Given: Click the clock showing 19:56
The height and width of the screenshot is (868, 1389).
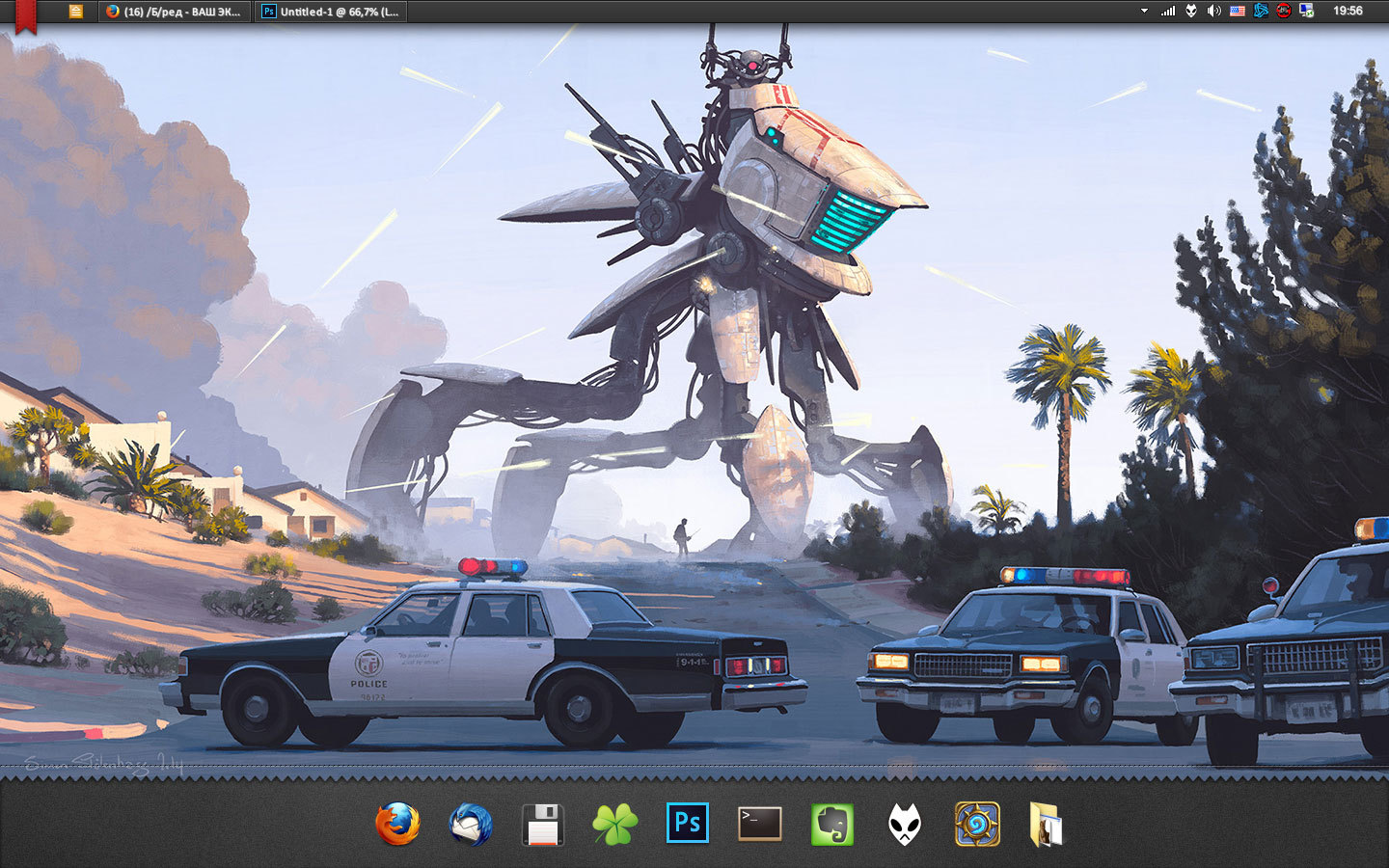Looking at the screenshot, I should (x=1348, y=12).
